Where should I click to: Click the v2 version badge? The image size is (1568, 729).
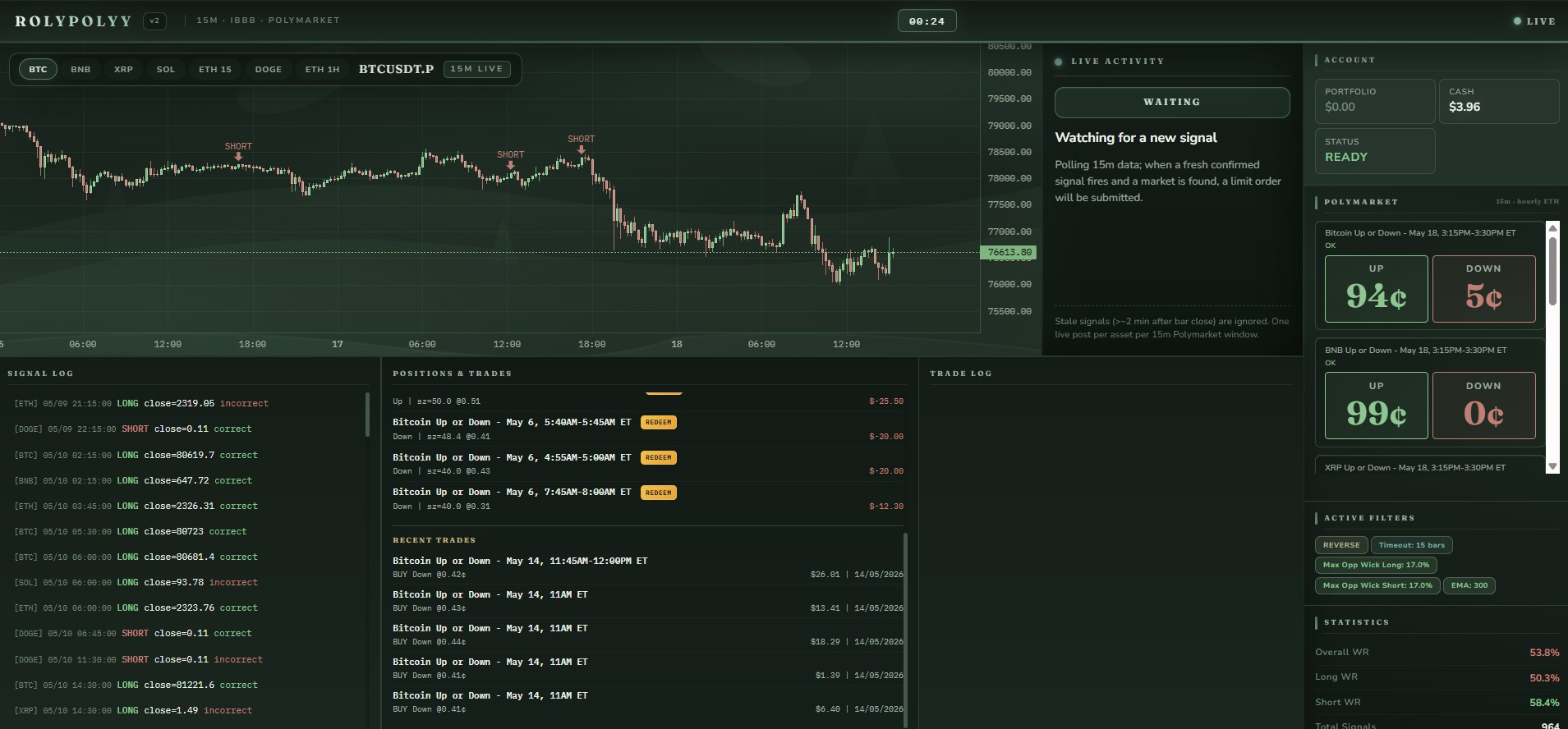click(154, 21)
